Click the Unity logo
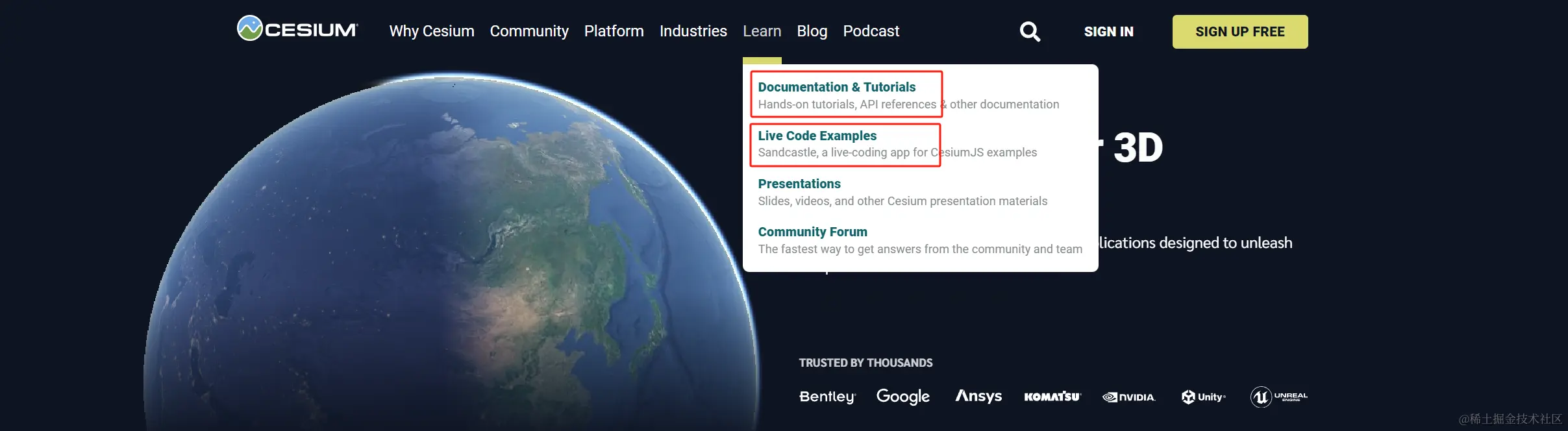 click(1204, 397)
